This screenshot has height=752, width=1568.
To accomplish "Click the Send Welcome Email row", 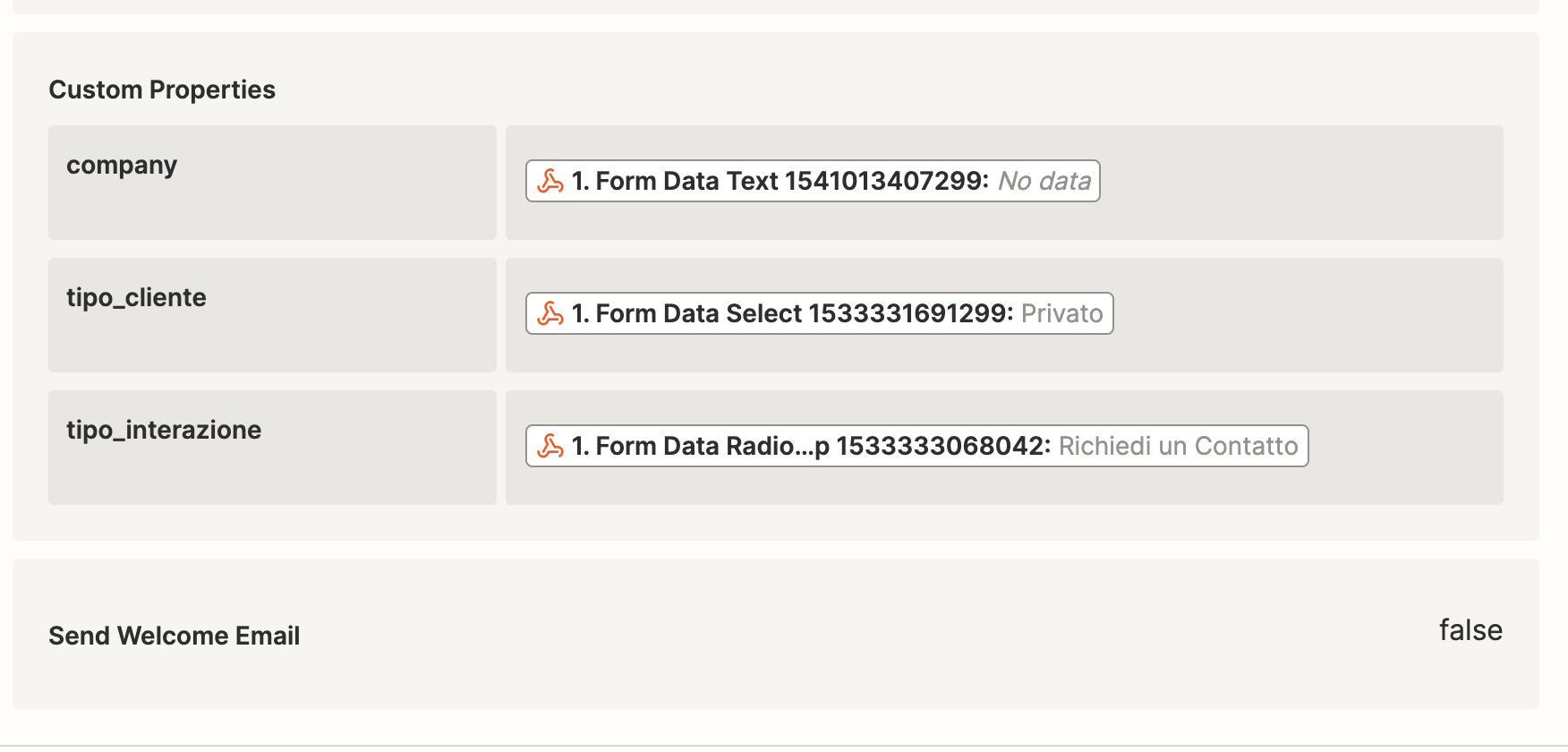I will click(x=776, y=634).
